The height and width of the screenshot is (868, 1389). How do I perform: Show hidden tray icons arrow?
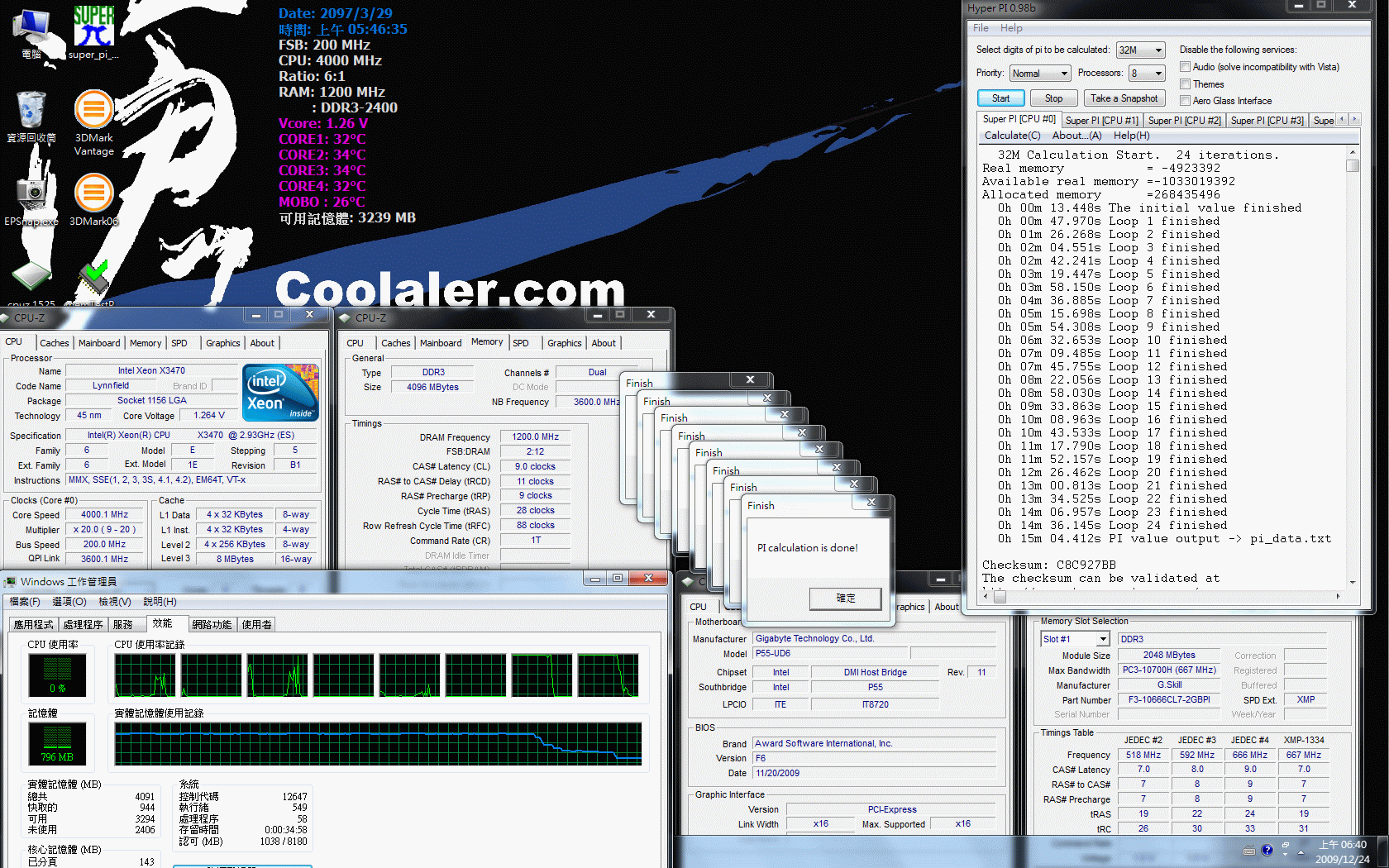[1301, 851]
